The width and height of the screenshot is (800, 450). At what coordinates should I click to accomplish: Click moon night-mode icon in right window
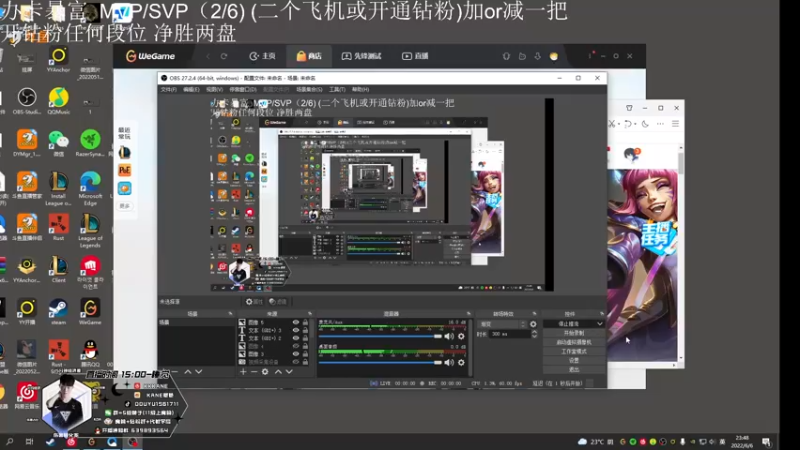[645, 123]
